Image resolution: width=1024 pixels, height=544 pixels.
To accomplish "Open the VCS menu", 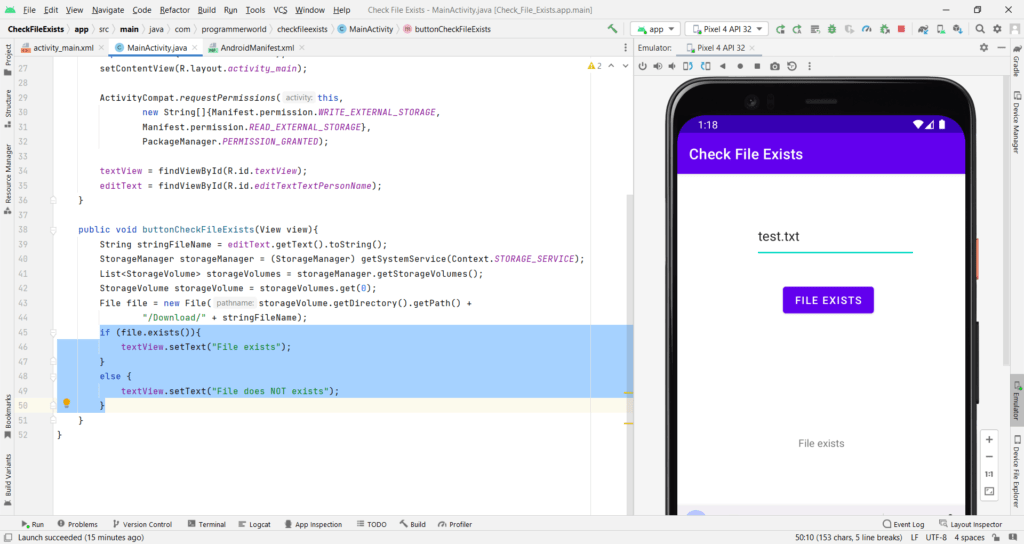I will [x=280, y=10].
